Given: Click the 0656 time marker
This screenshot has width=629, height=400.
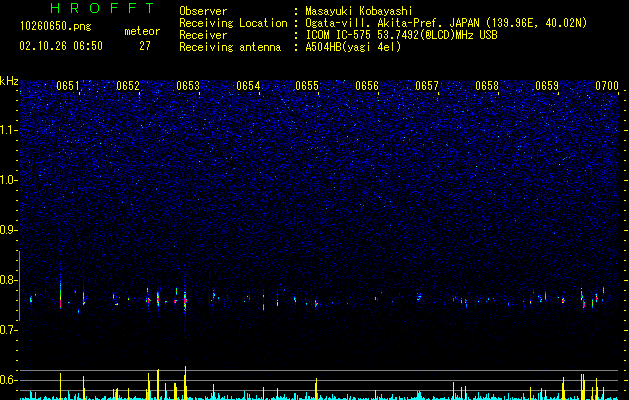Looking at the screenshot, I should pyautogui.click(x=367, y=86).
